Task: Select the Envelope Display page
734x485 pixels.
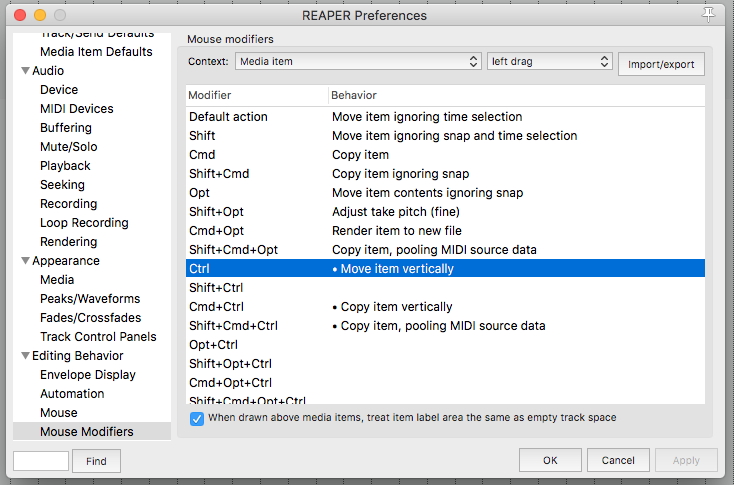Action: point(88,375)
